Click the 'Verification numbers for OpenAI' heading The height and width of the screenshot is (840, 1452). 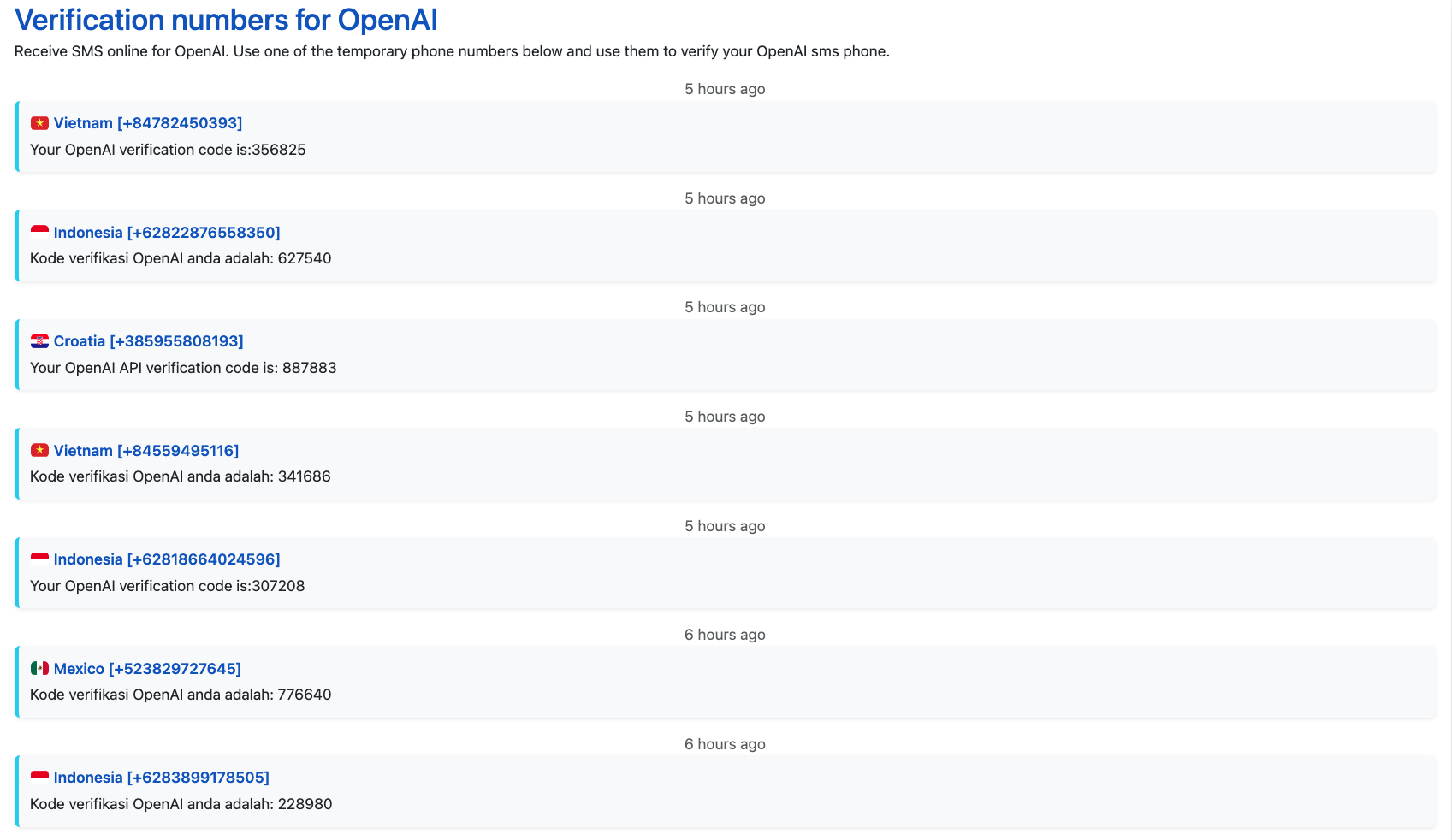click(227, 20)
